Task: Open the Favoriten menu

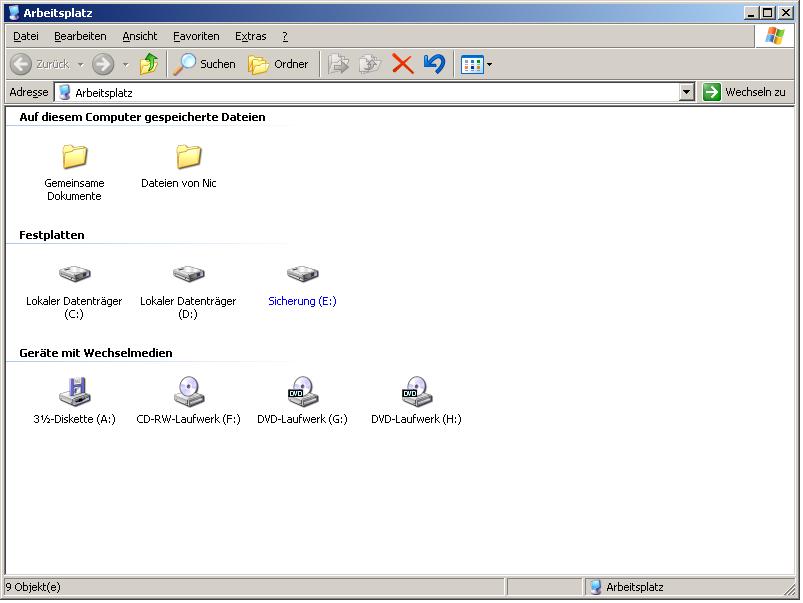Action: tap(196, 36)
